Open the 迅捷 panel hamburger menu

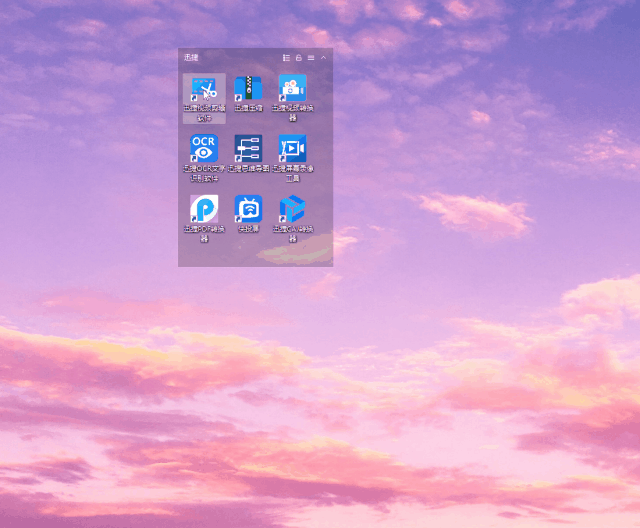(311, 58)
